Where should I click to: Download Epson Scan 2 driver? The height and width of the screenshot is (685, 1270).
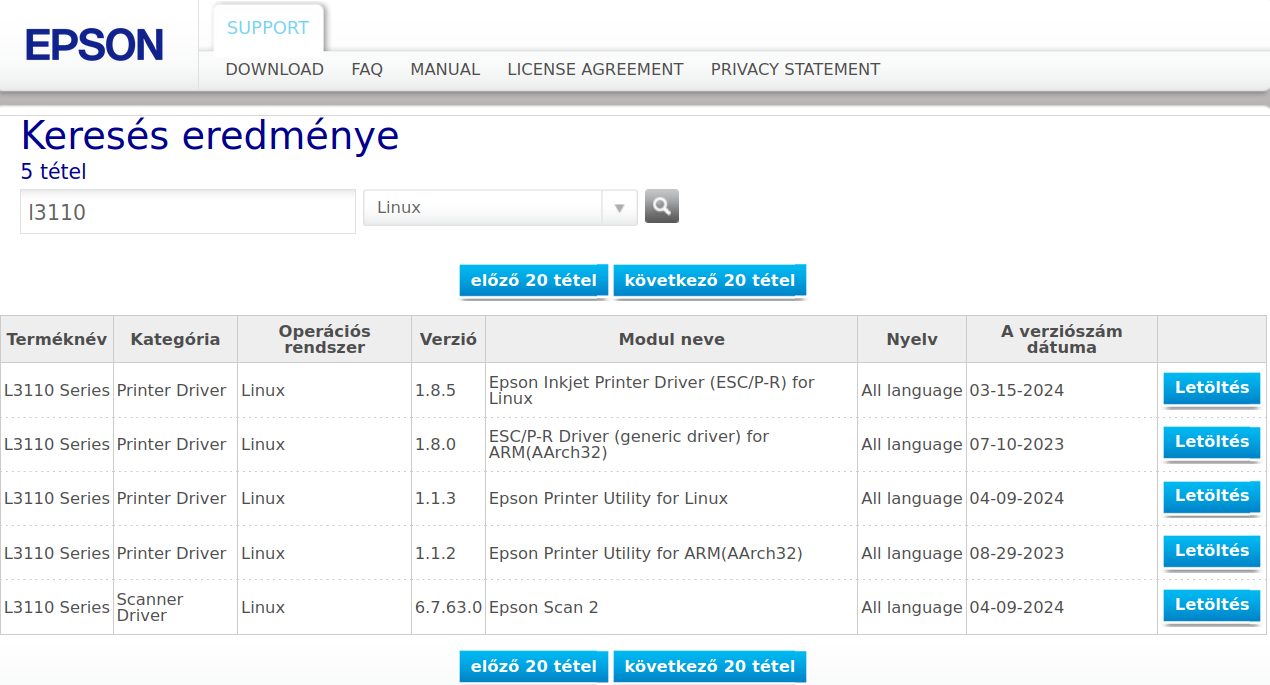tap(1212, 606)
